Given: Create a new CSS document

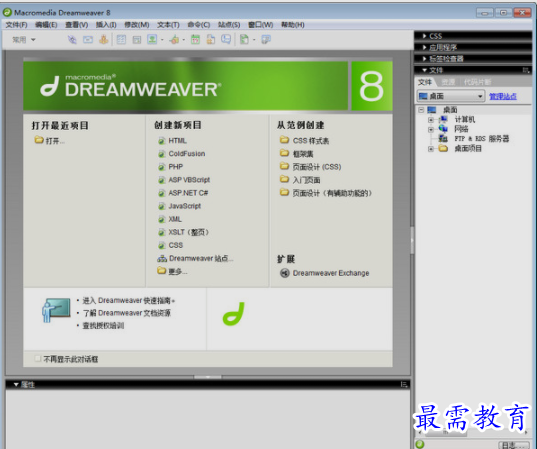Looking at the screenshot, I should coord(176,245).
